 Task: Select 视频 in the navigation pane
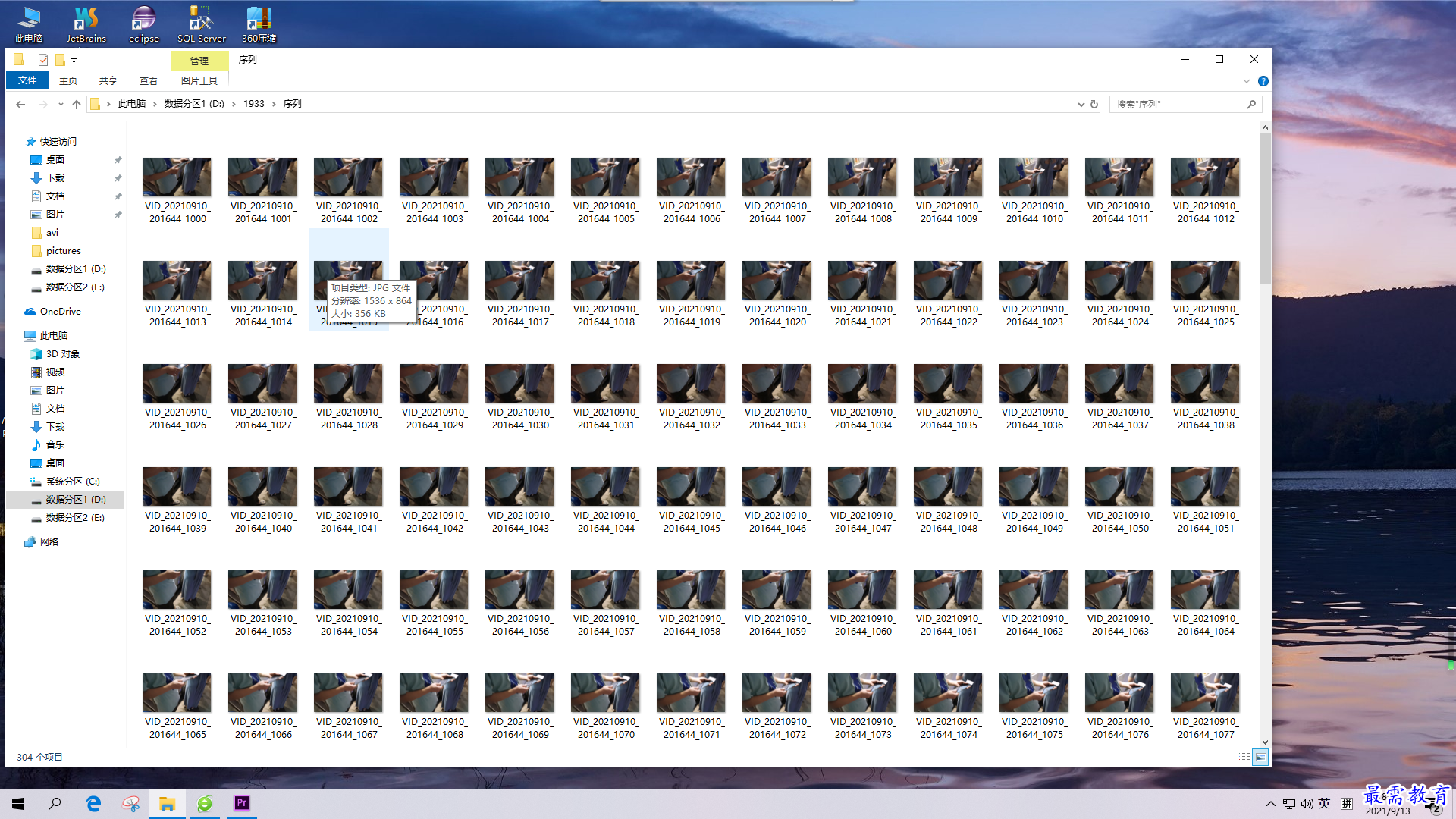pos(55,372)
